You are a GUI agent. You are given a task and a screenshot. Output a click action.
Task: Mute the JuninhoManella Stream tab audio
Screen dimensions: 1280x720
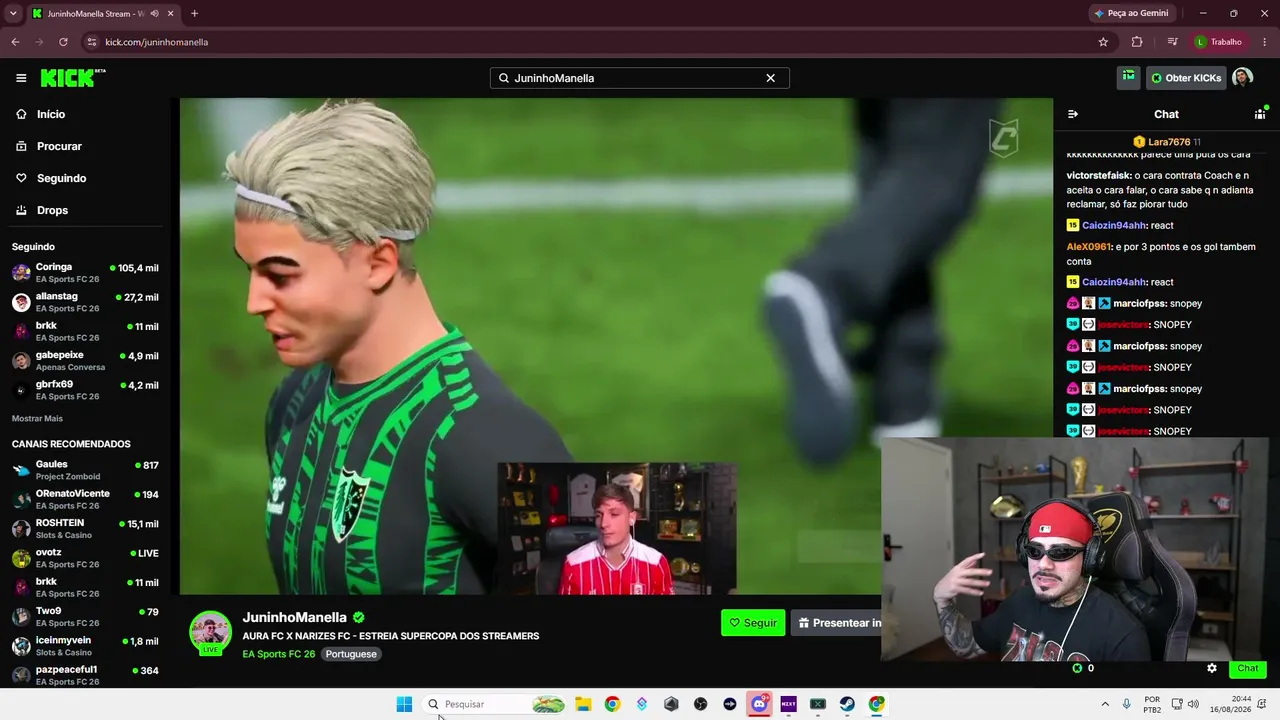pyautogui.click(x=154, y=13)
